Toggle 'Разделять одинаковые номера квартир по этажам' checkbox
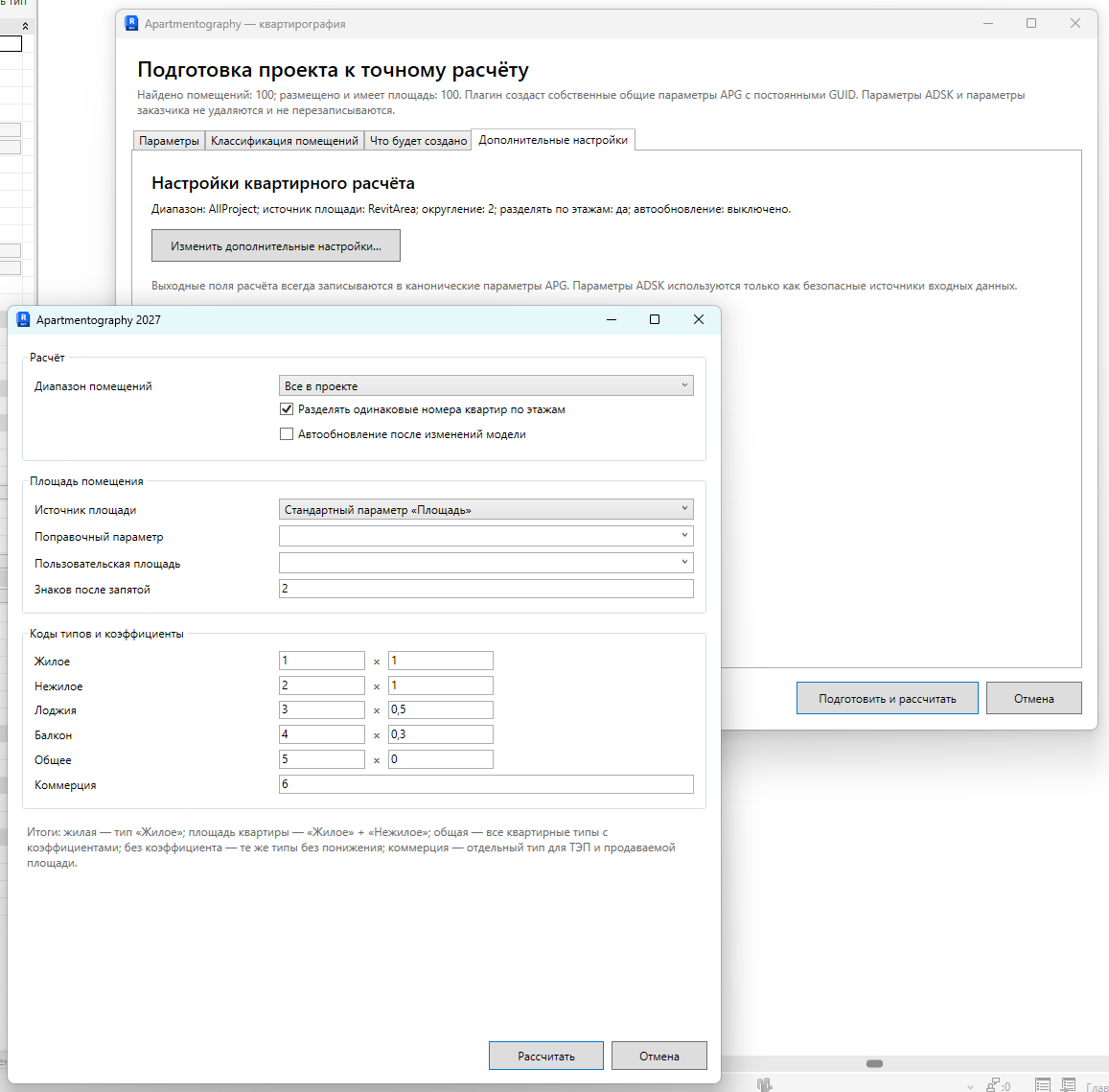Screen dimensions: 1109x1092 pos(287,408)
